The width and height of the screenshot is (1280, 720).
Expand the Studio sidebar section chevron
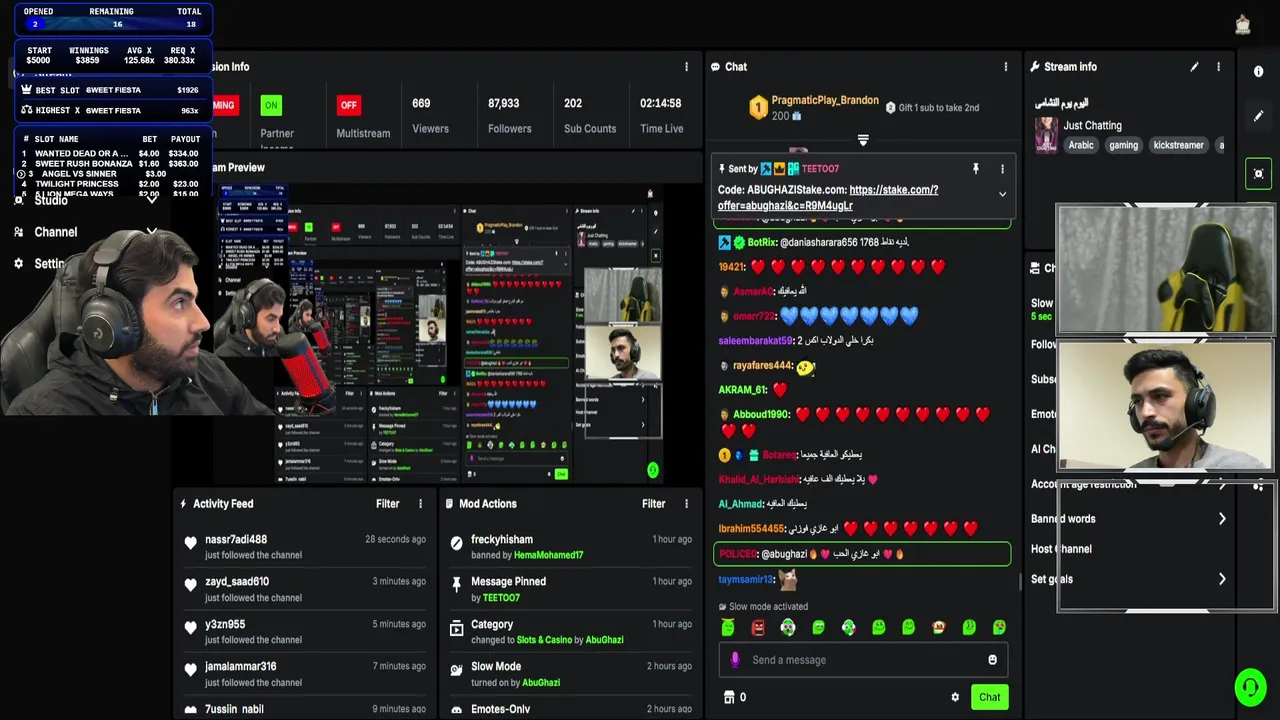[x=152, y=200]
